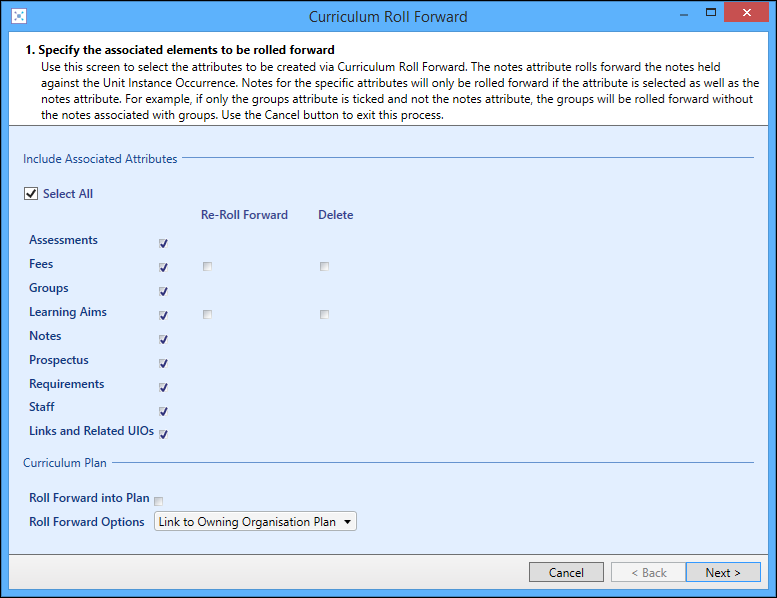Enable Delete for Learning Aims
This screenshot has width=777, height=598.
(324, 315)
